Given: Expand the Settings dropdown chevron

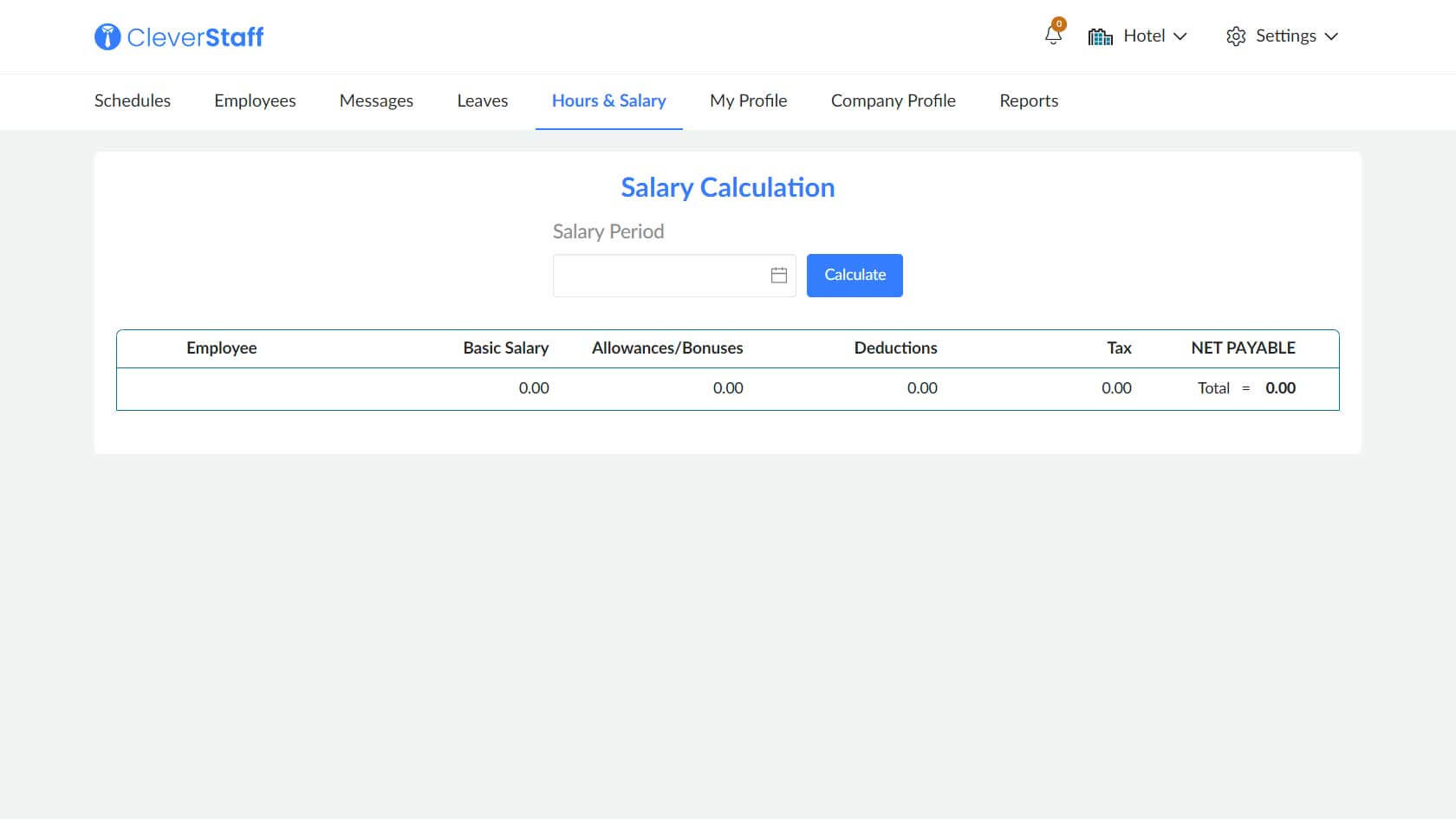Looking at the screenshot, I should [x=1331, y=36].
